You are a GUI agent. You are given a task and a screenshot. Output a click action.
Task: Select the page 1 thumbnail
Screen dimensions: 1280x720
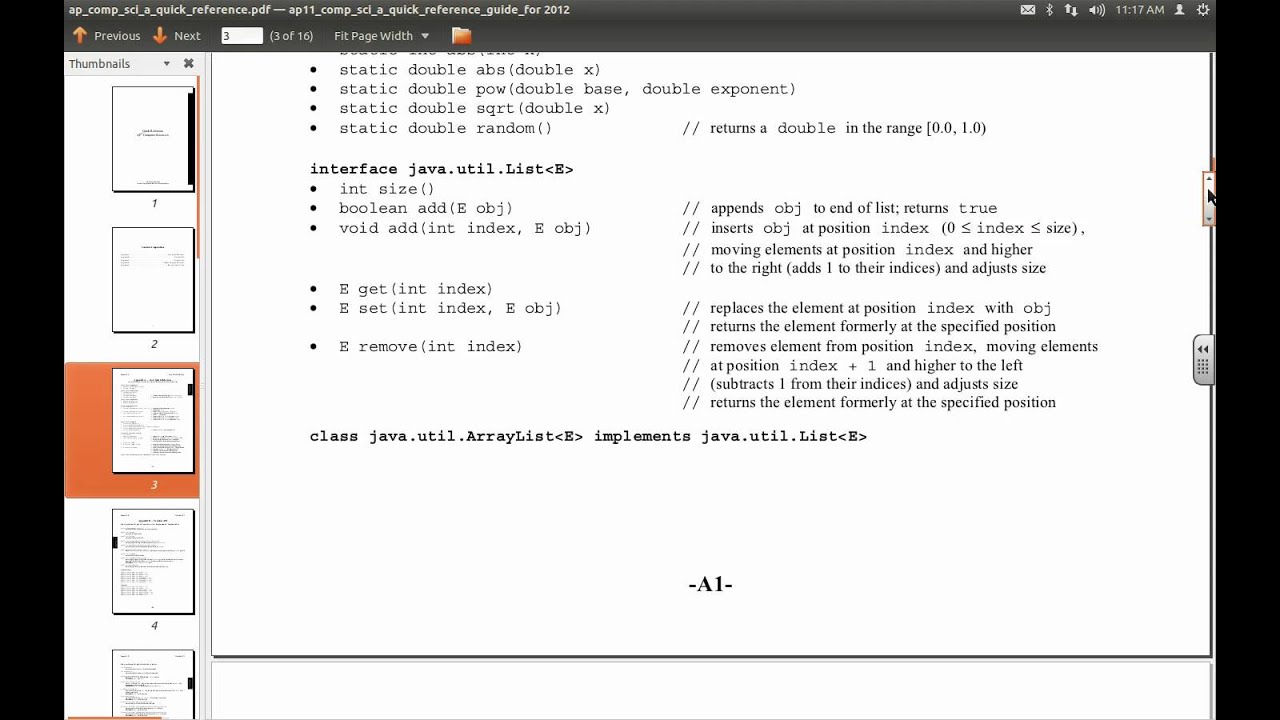153,139
